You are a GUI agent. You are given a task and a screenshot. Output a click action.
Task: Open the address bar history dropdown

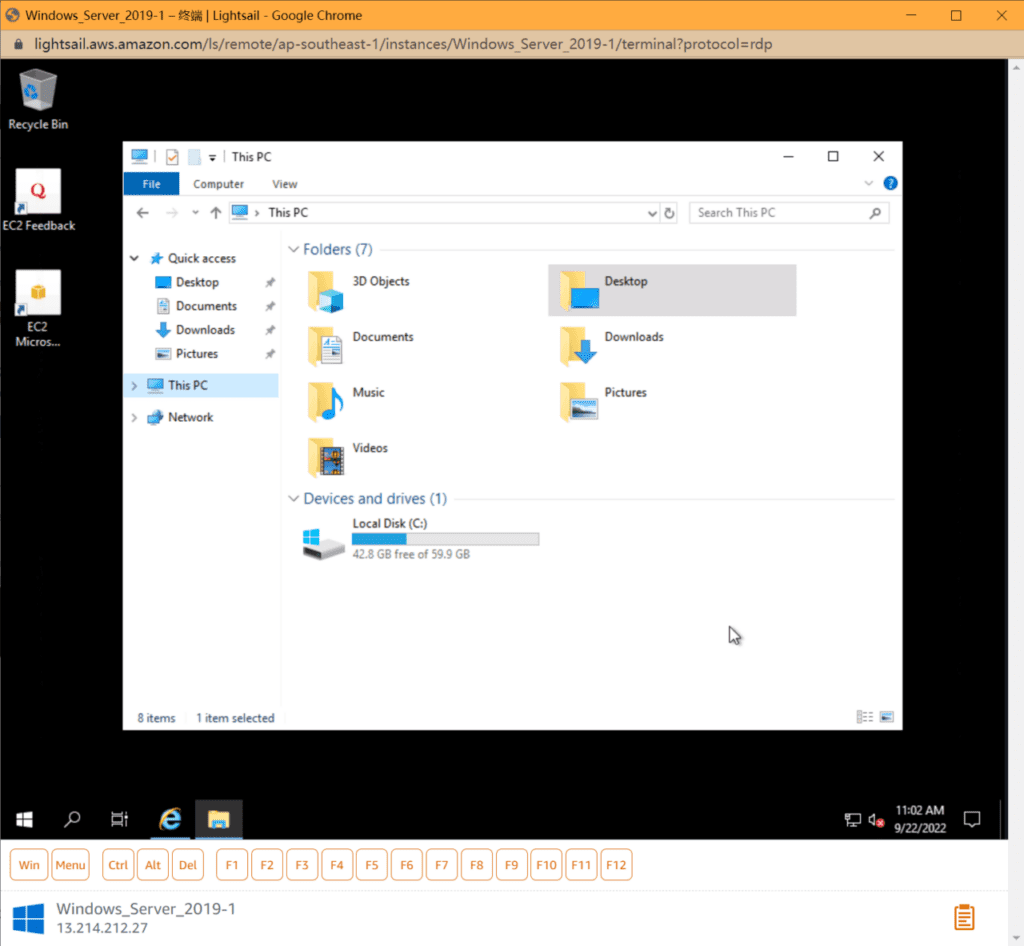pos(652,213)
